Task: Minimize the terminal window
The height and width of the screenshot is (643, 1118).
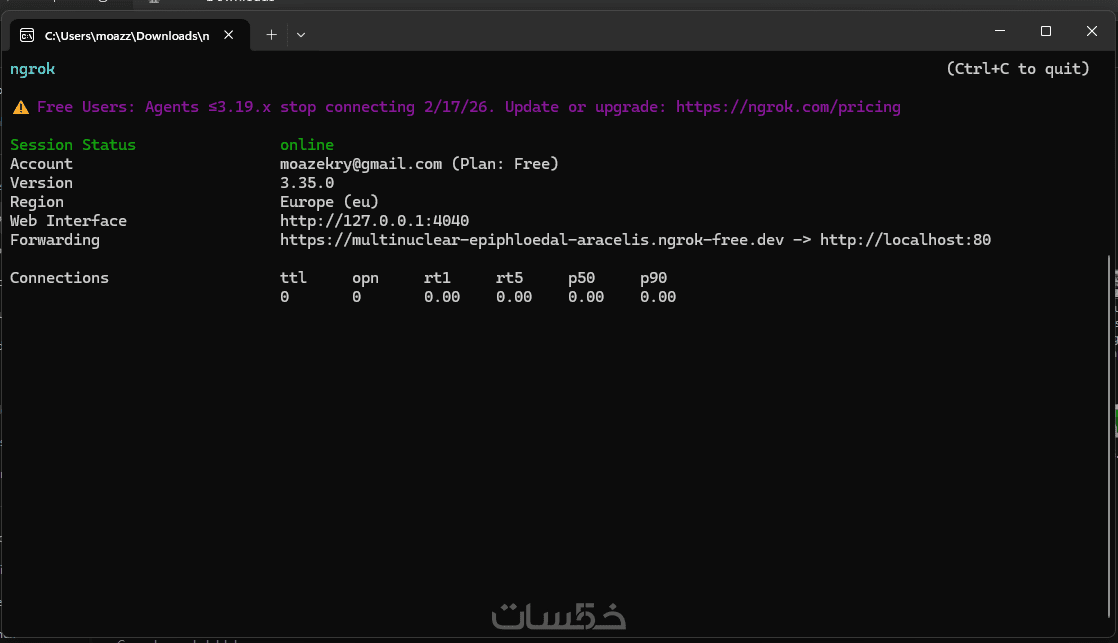Action: click(x=1000, y=31)
